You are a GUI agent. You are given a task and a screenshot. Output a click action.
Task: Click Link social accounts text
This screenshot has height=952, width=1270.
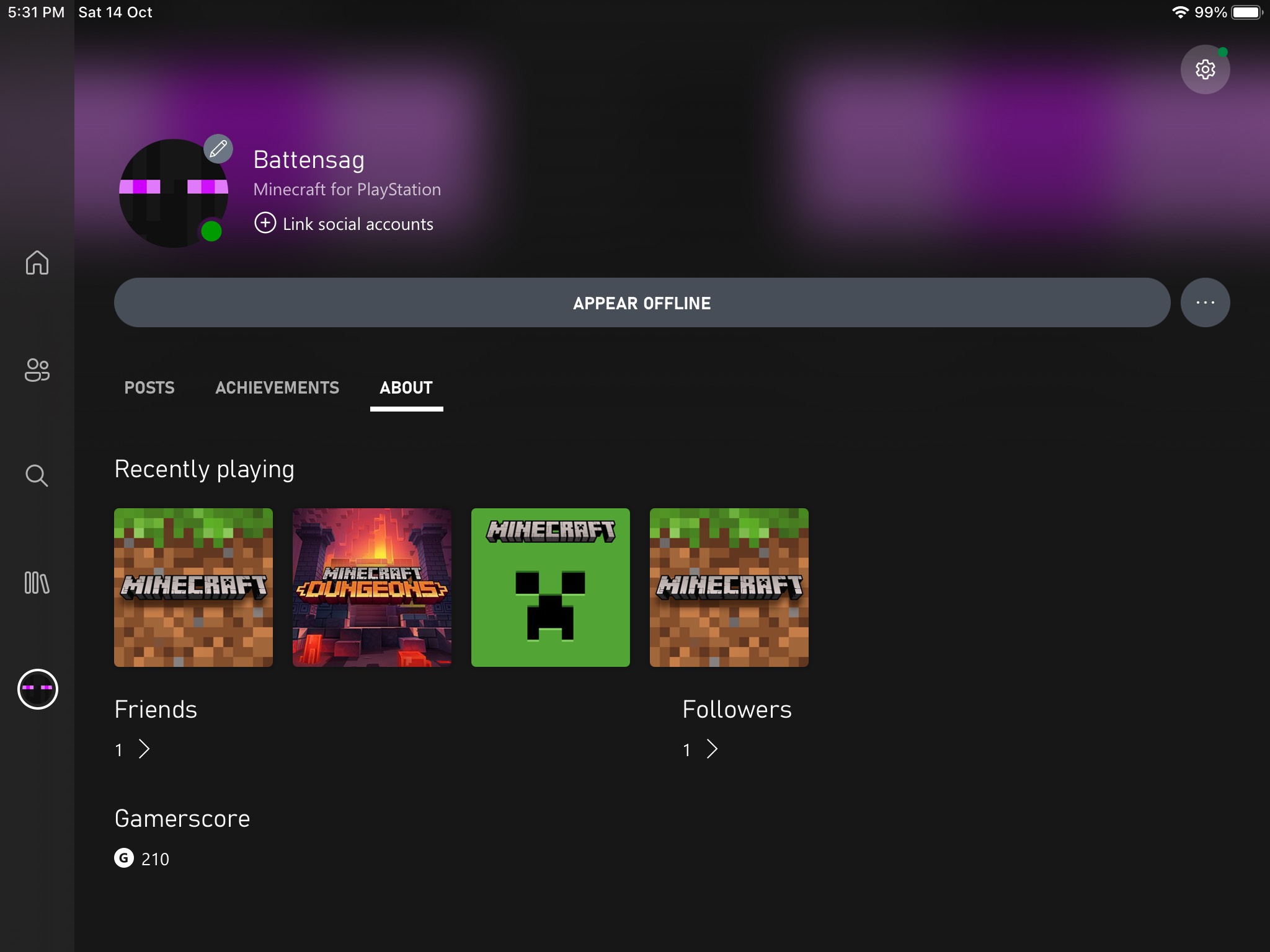pyautogui.click(x=358, y=224)
